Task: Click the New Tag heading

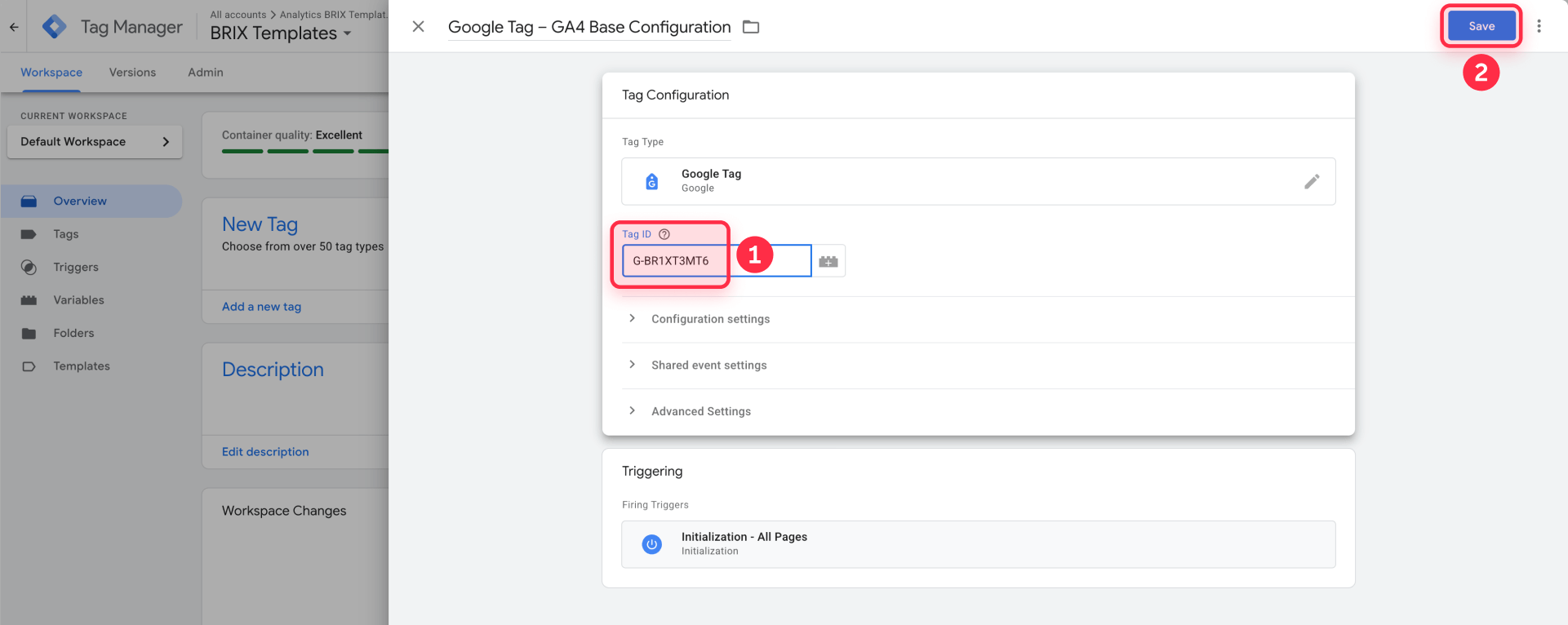Action: point(260,224)
